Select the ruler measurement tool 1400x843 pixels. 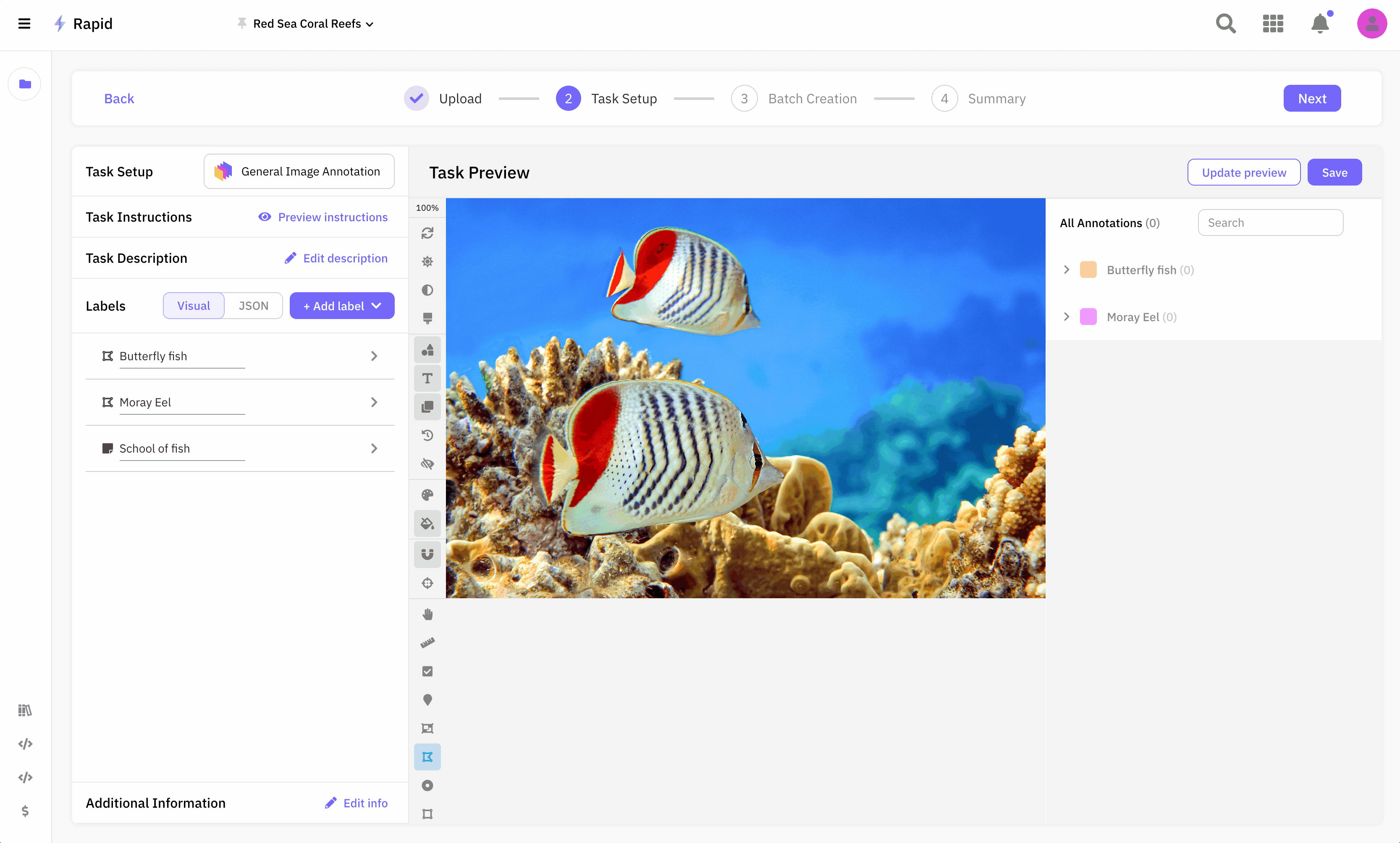pos(427,642)
